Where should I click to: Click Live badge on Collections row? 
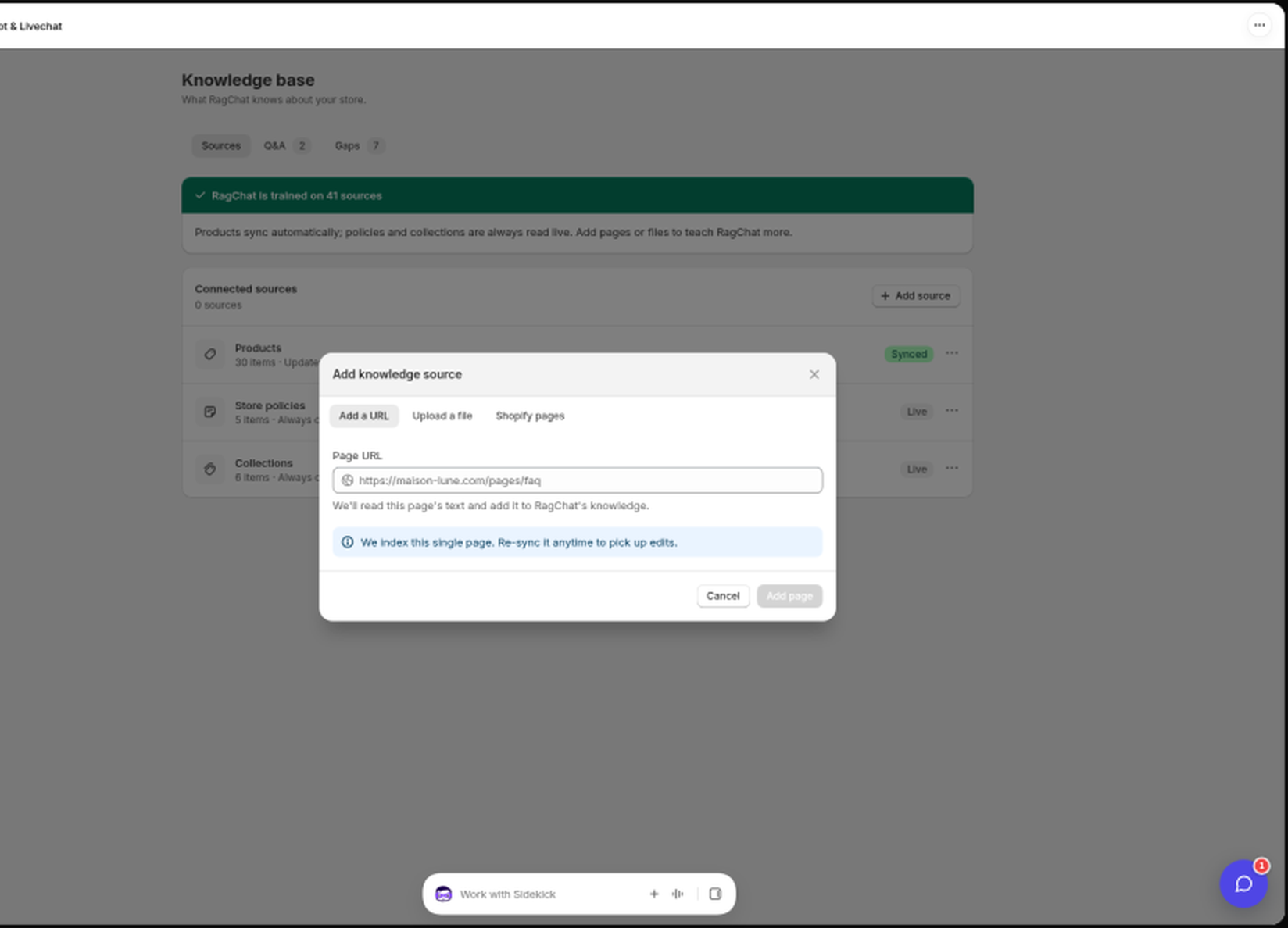point(917,469)
